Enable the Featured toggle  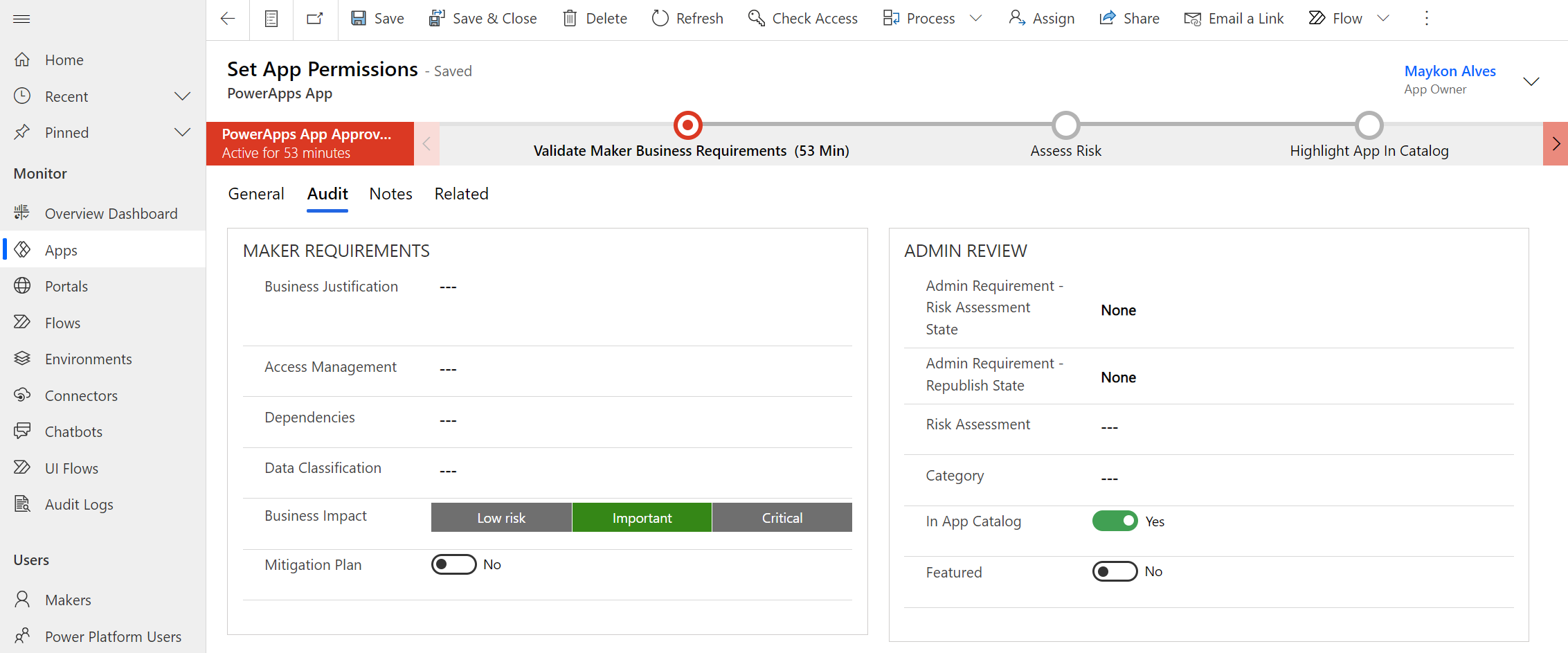click(1115, 571)
